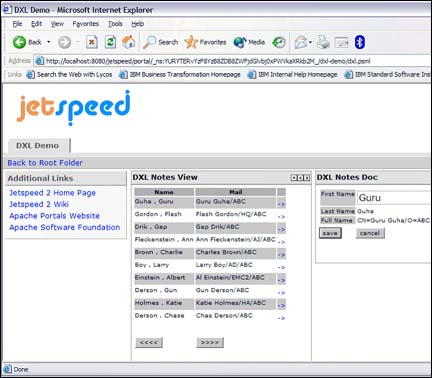The image size is (432, 378).
Task: Open the arrow link for Brown, Charlie row
Action: click(281, 255)
